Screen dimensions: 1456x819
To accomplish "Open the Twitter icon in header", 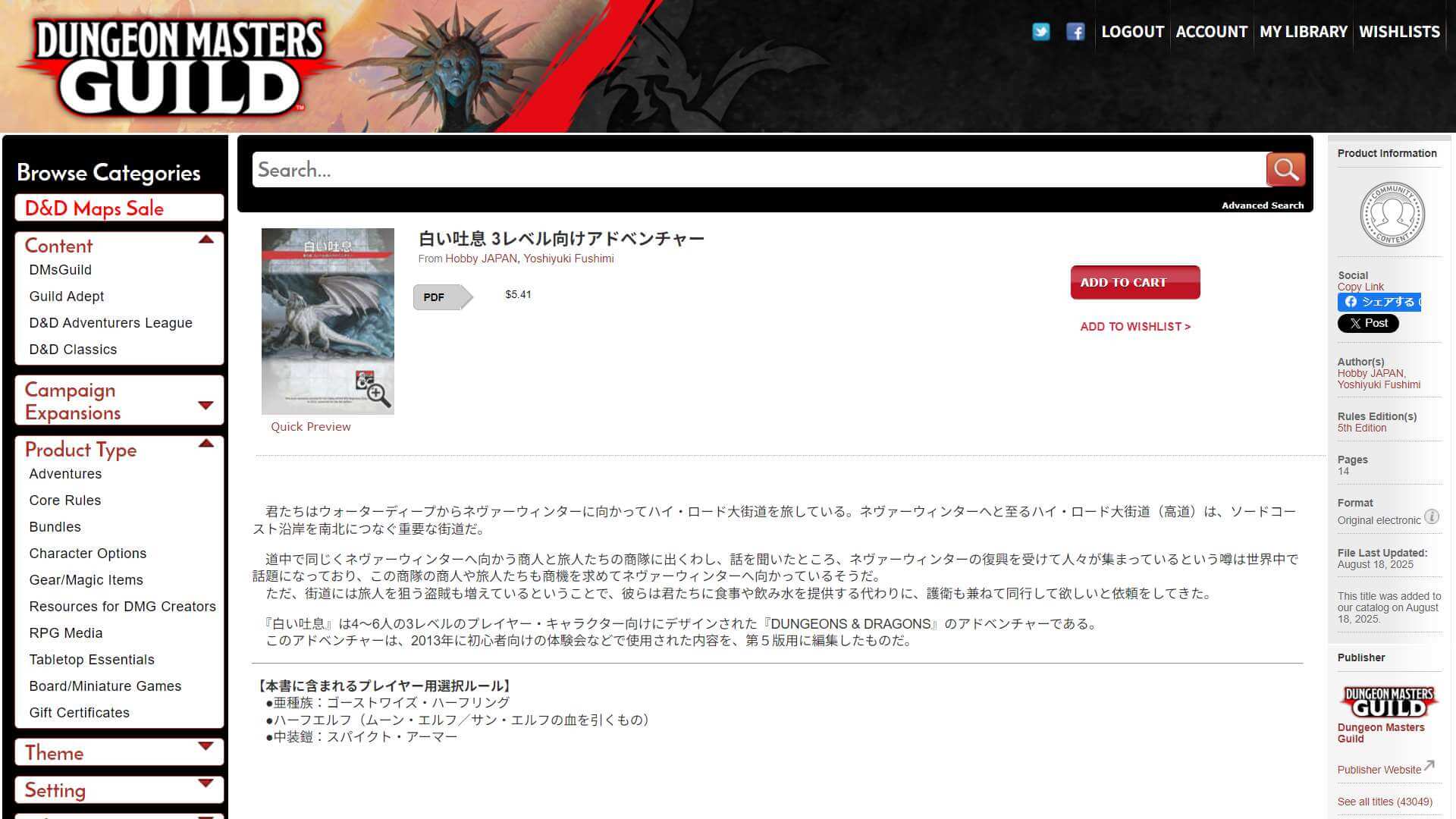I will point(1040,32).
